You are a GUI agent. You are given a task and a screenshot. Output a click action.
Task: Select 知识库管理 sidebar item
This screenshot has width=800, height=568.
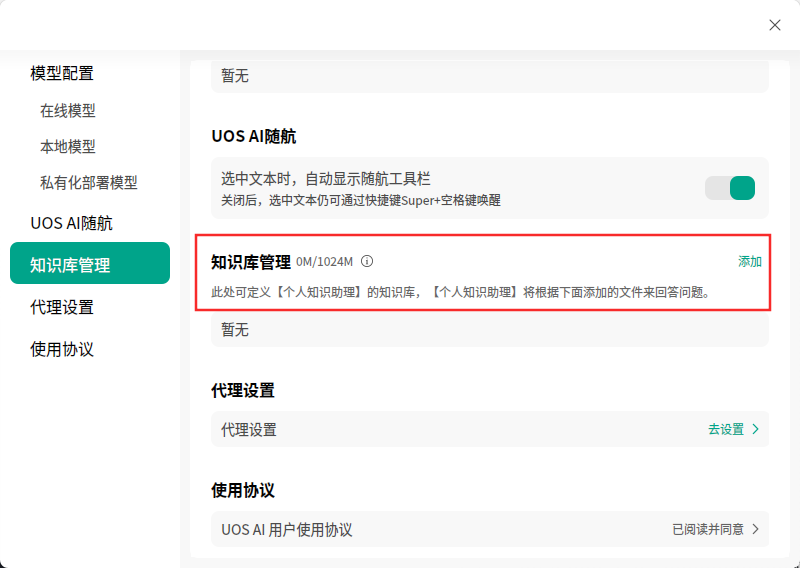tap(90, 263)
